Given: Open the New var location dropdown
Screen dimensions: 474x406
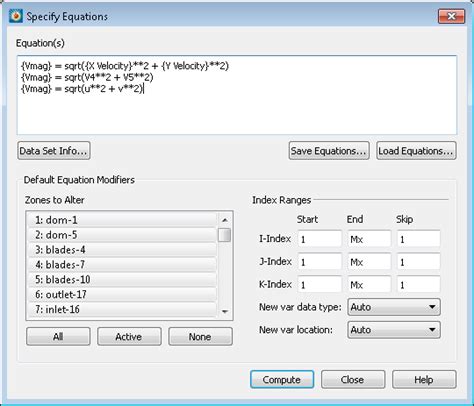Looking at the screenshot, I should click(x=394, y=330).
